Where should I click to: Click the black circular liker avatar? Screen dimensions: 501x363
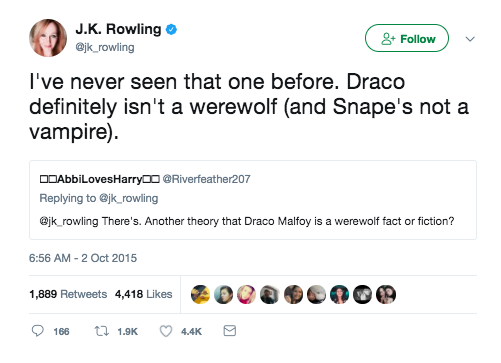pyautogui.click(x=363, y=294)
